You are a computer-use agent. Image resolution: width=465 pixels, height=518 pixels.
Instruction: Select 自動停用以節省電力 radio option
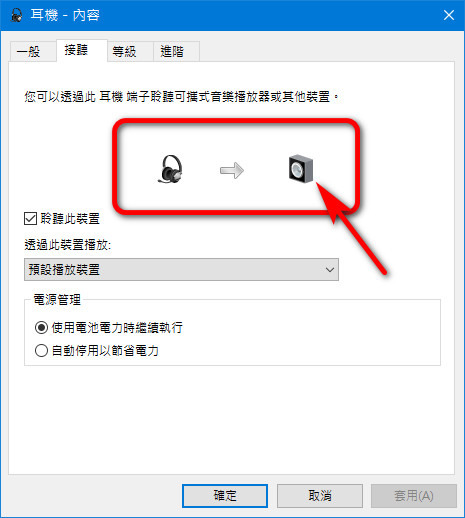coord(41,351)
